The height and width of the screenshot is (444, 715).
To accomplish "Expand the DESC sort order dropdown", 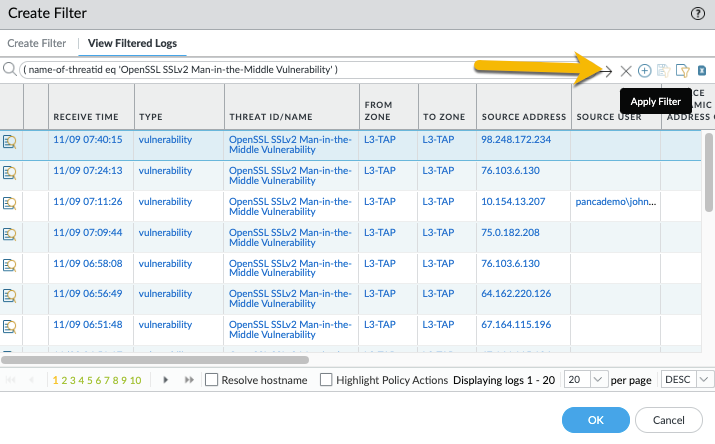I will coord(704,380).
